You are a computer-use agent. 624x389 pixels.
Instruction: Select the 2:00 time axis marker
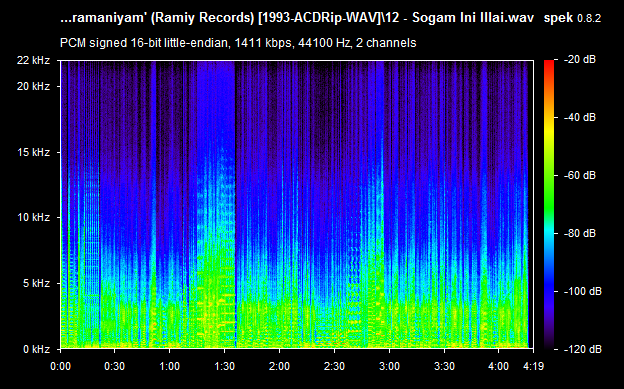tap(279, 366)
